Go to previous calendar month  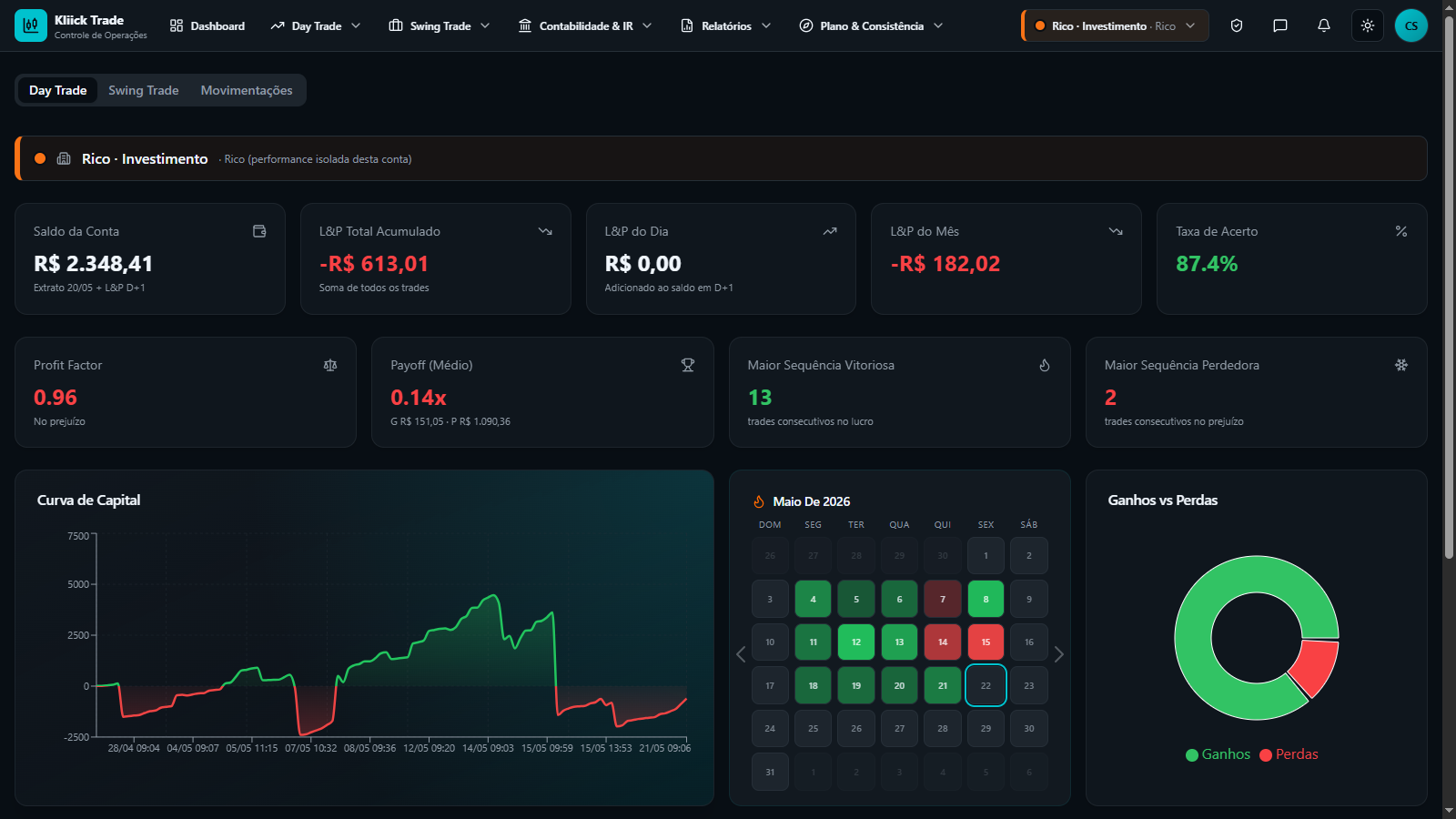point(741,654)
